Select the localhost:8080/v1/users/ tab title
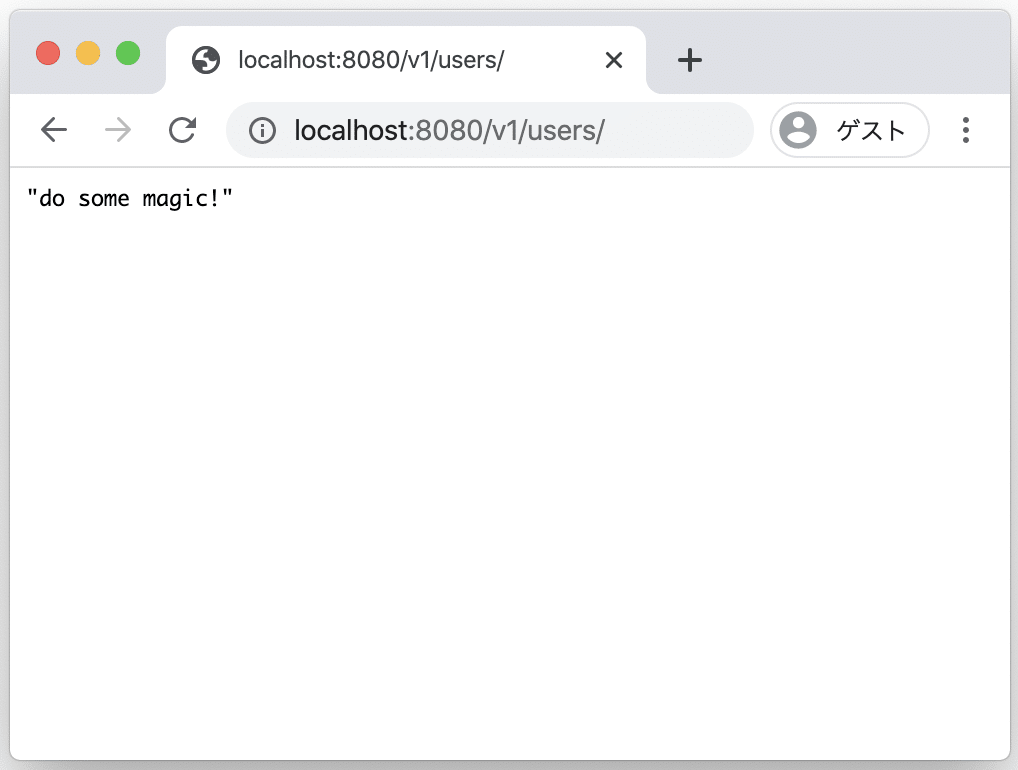Screen dimensions: 1018x770 click(x=371, y=60)
